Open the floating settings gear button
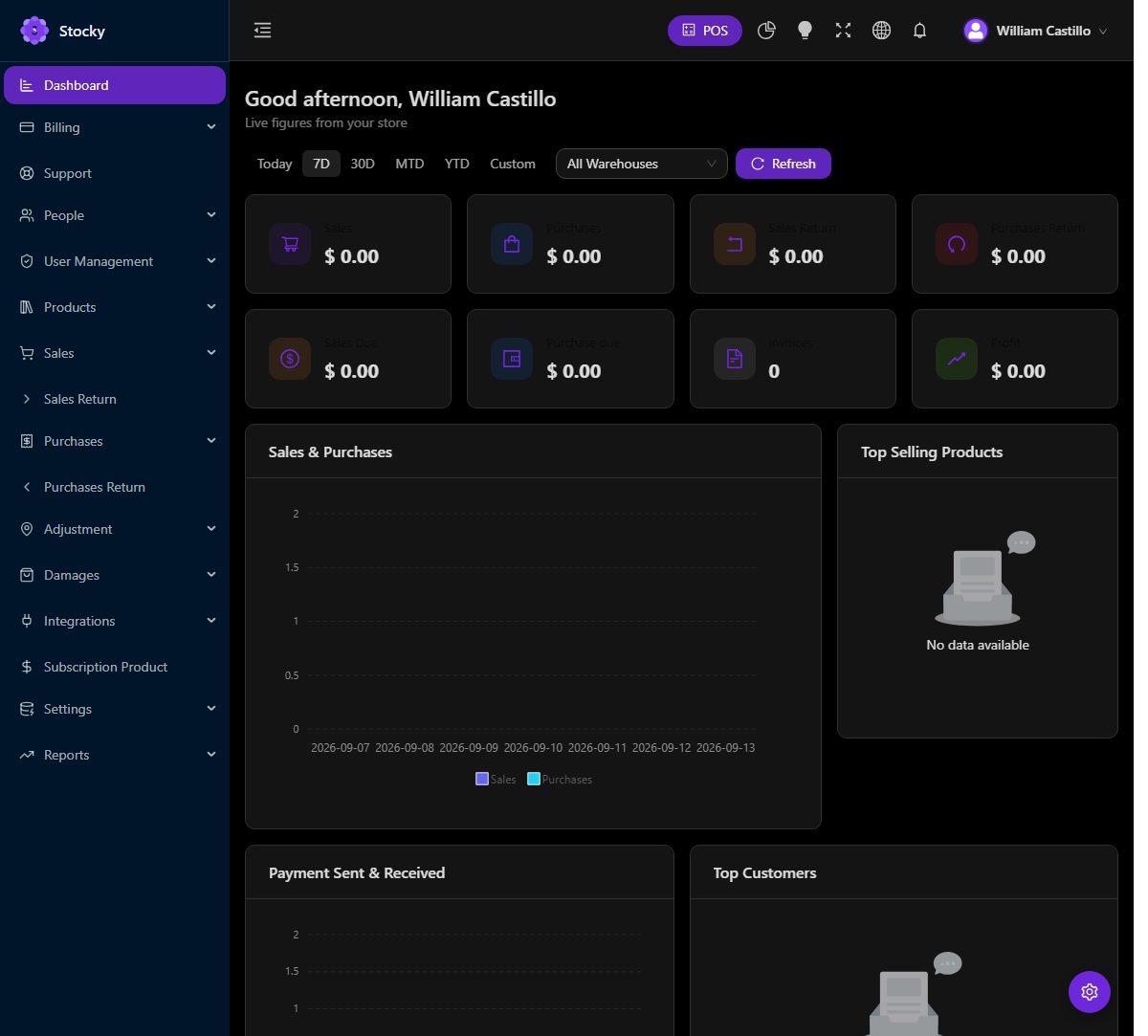The image size is (1148, 1036). [x=1089, y=992]
